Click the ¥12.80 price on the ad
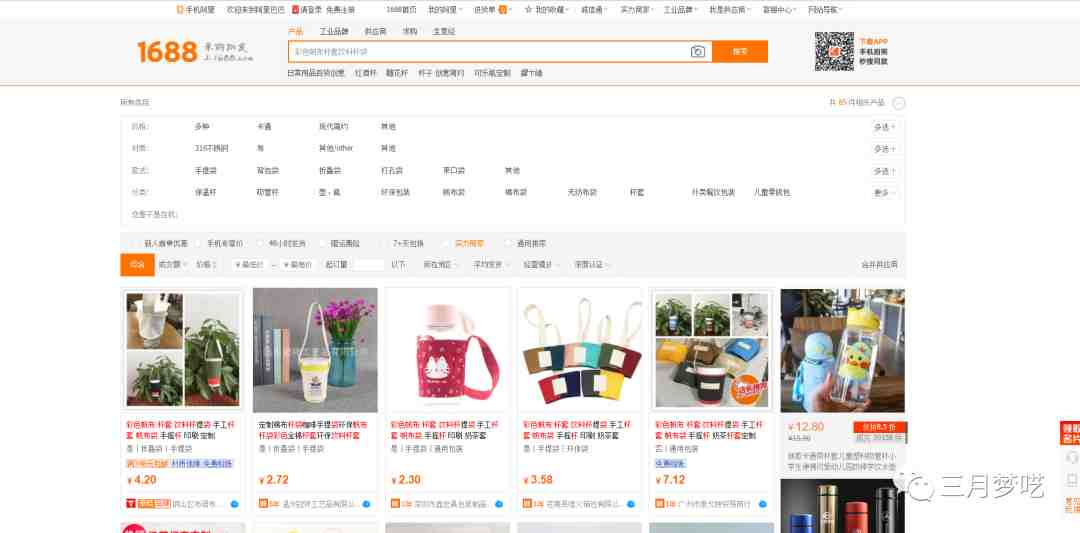The height and width of the screenshot is (533, 1080). pyautogui.click(x=806, y=427)
